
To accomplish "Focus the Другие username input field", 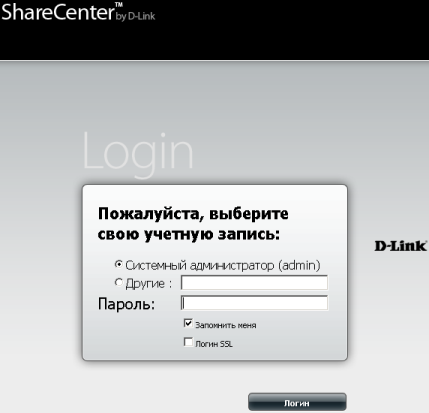I will (254, 283).
